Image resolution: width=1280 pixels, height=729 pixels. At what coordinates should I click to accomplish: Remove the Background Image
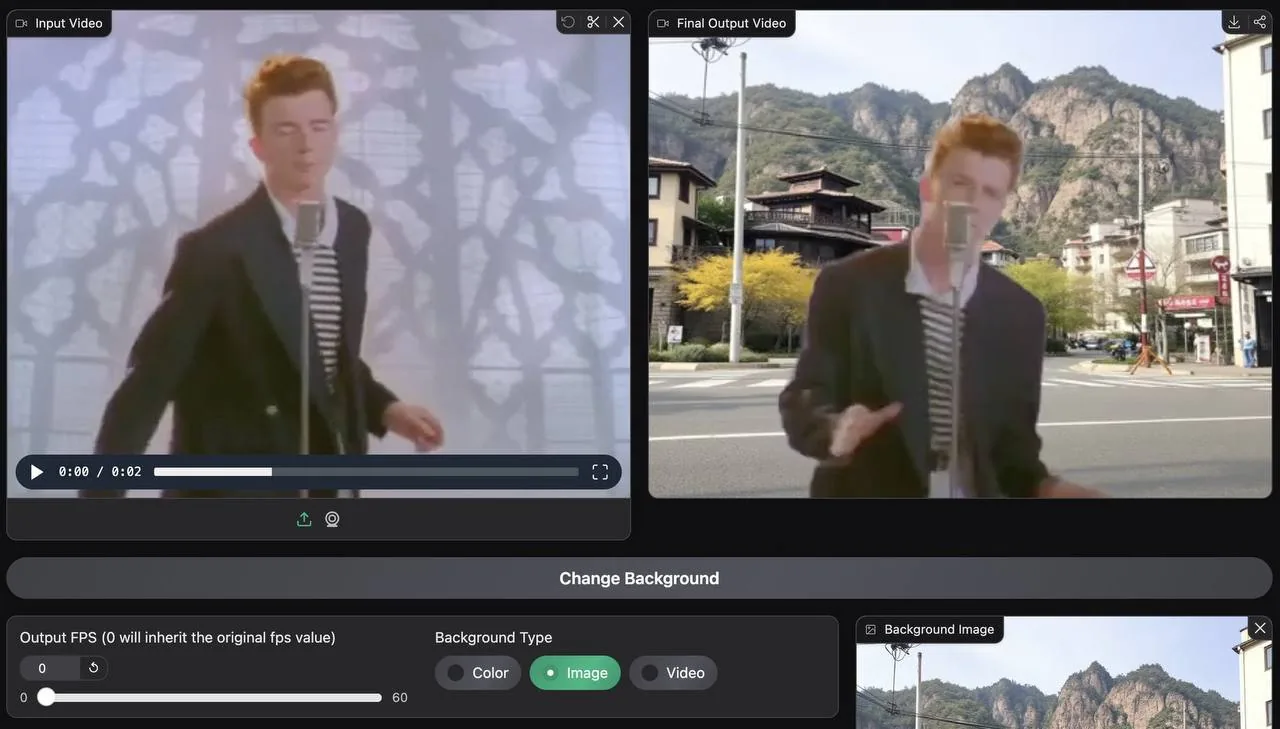coord(1260,628)
